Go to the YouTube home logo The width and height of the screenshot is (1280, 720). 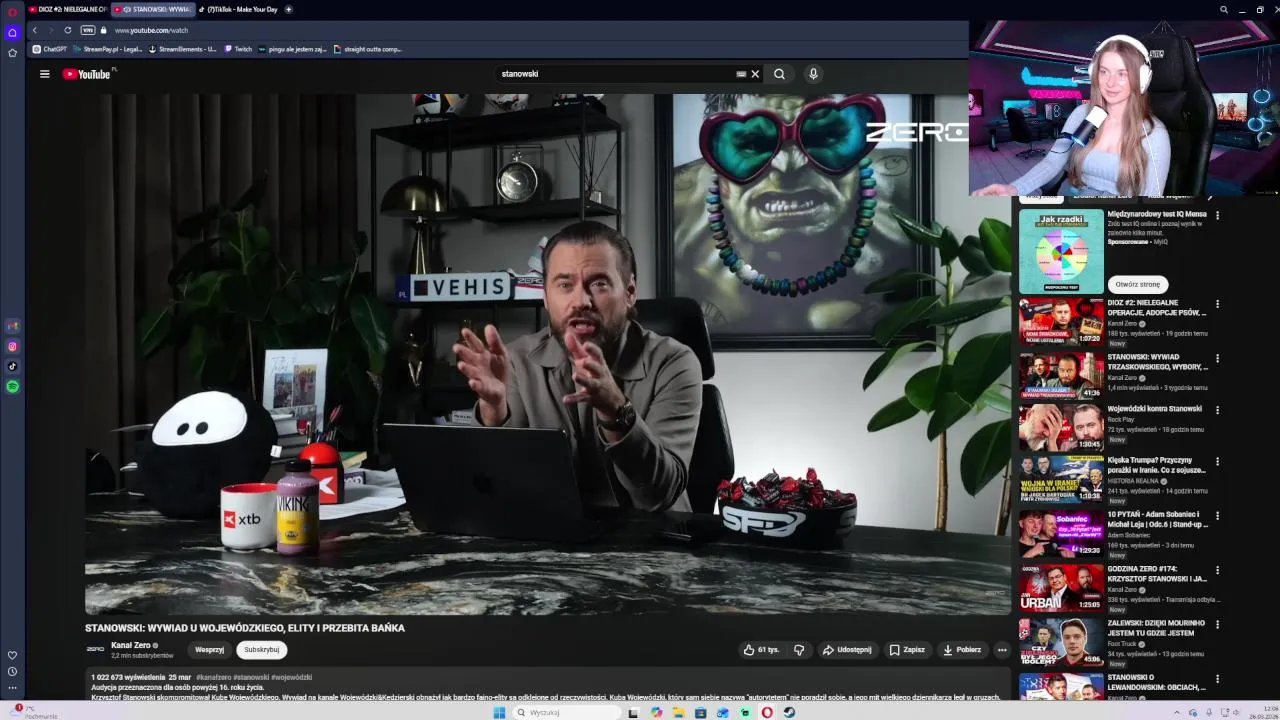click(x=87, y=74)
